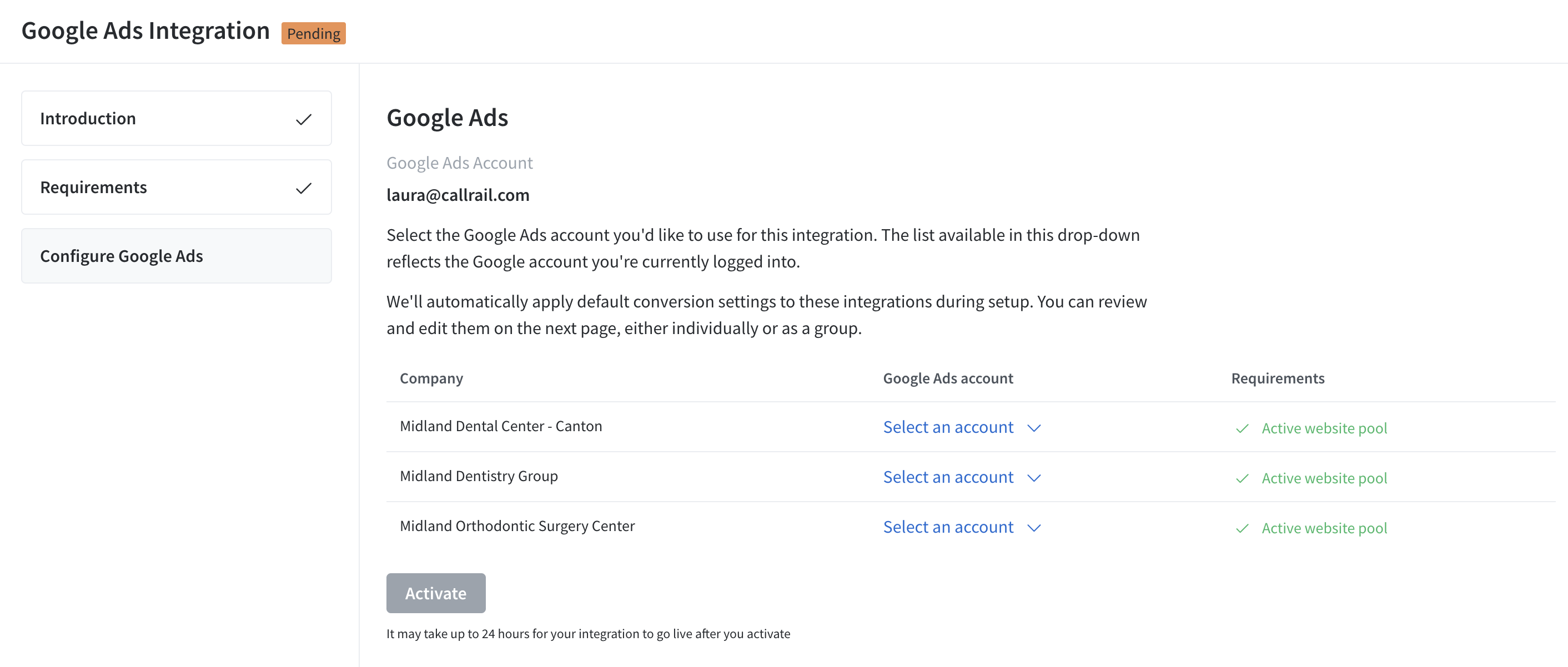Image resolution: width=1568 pixels, height=667 pixels.
Task: Click the Company column header
Action: (x=431, y=378)
